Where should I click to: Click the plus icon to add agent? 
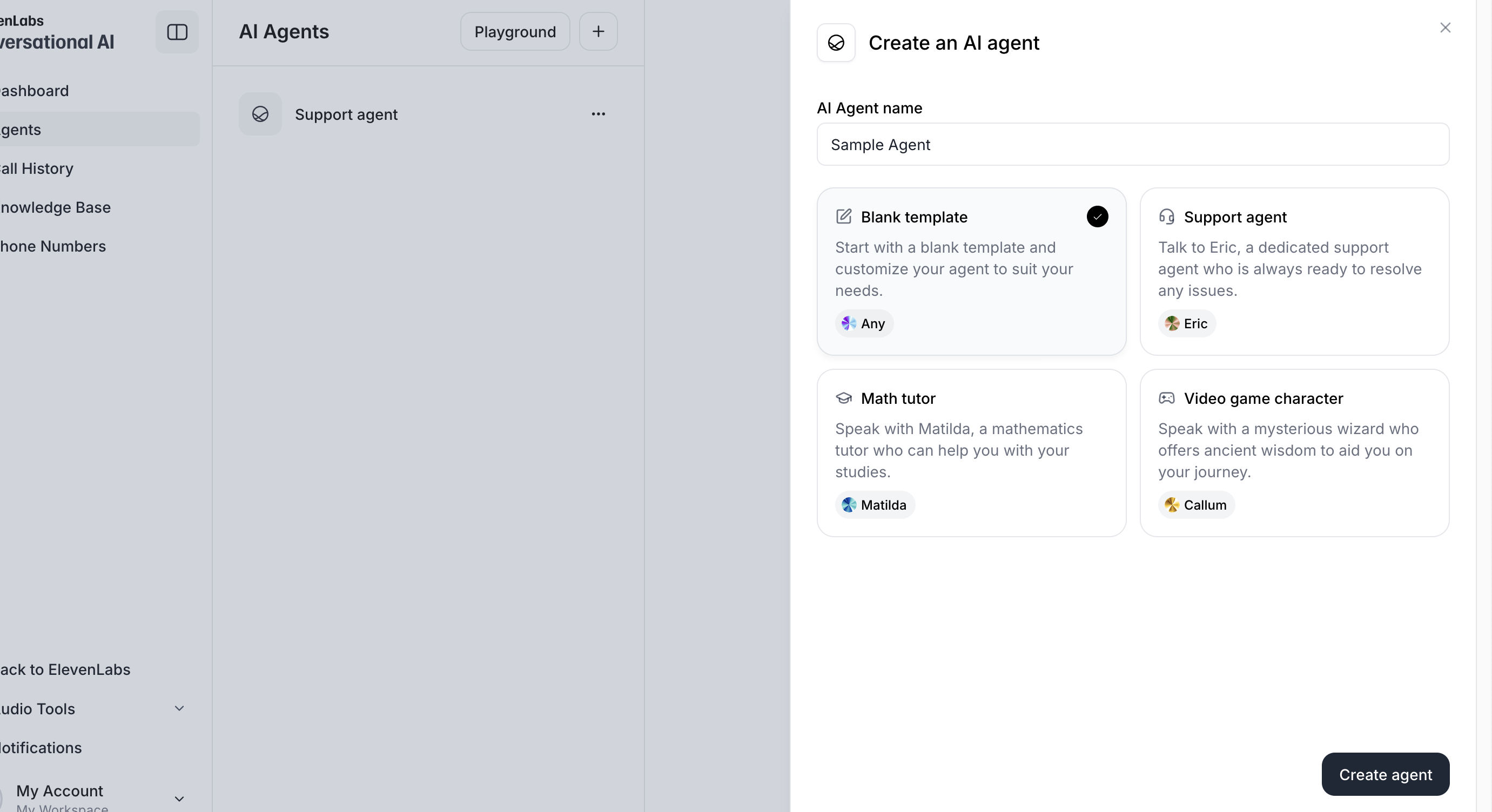[599, 31]
